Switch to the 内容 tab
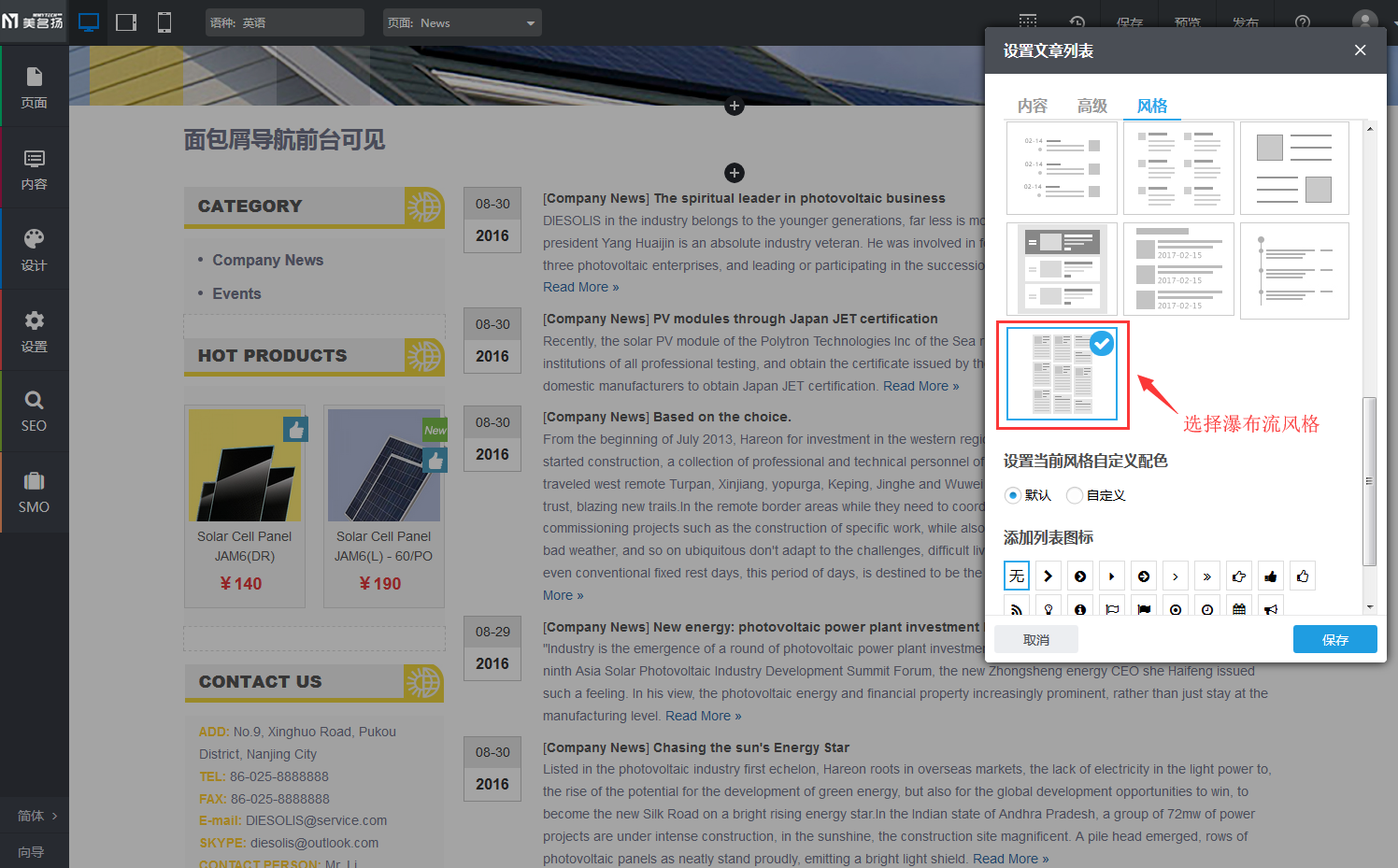 click(x=1033, y=106)
